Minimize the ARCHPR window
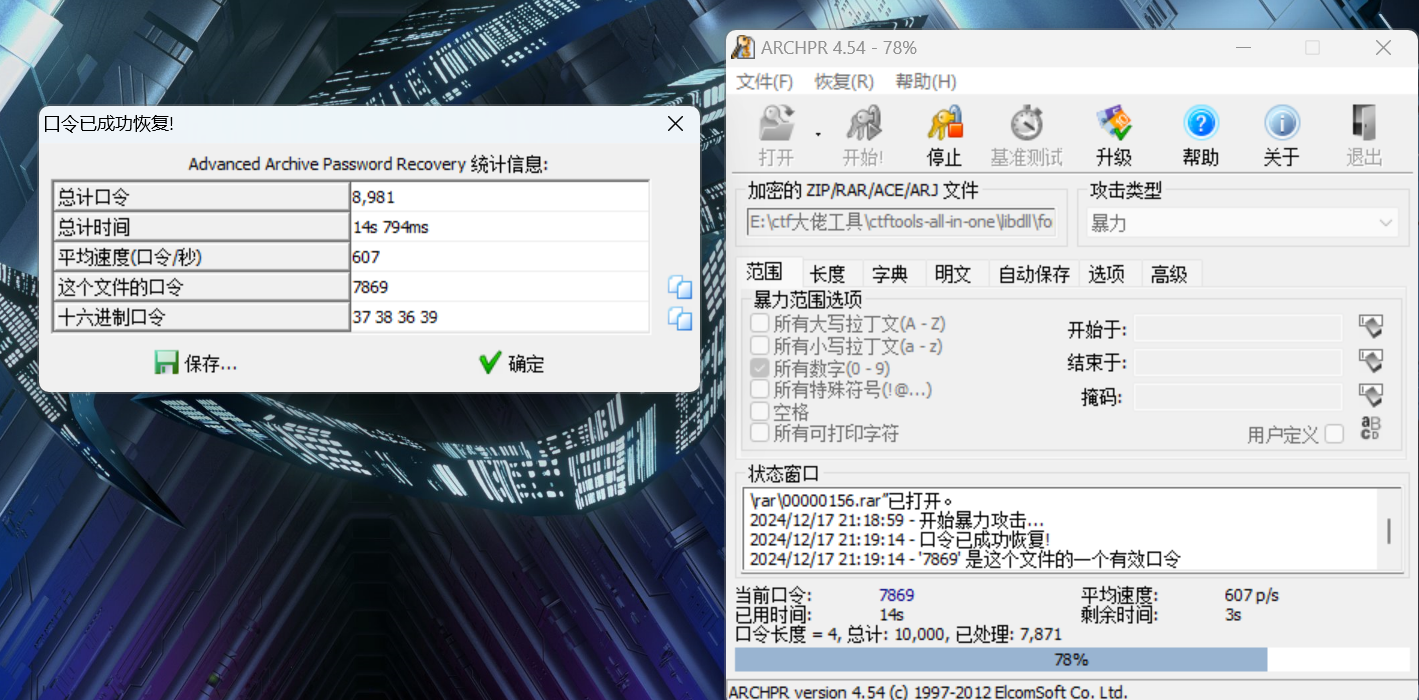Image resolution: width=1419 pixels, height=700 pixels. [1244, 48]
